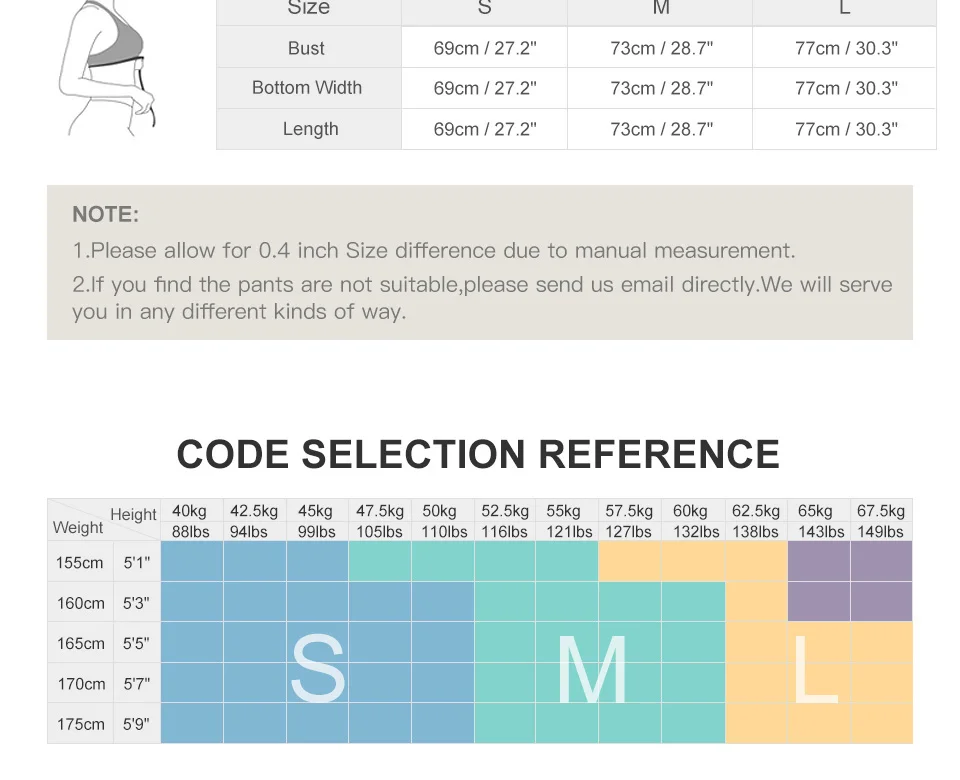Click the Bottom Width row label
This screenshot has height=780, width=960.
point(307,88)
